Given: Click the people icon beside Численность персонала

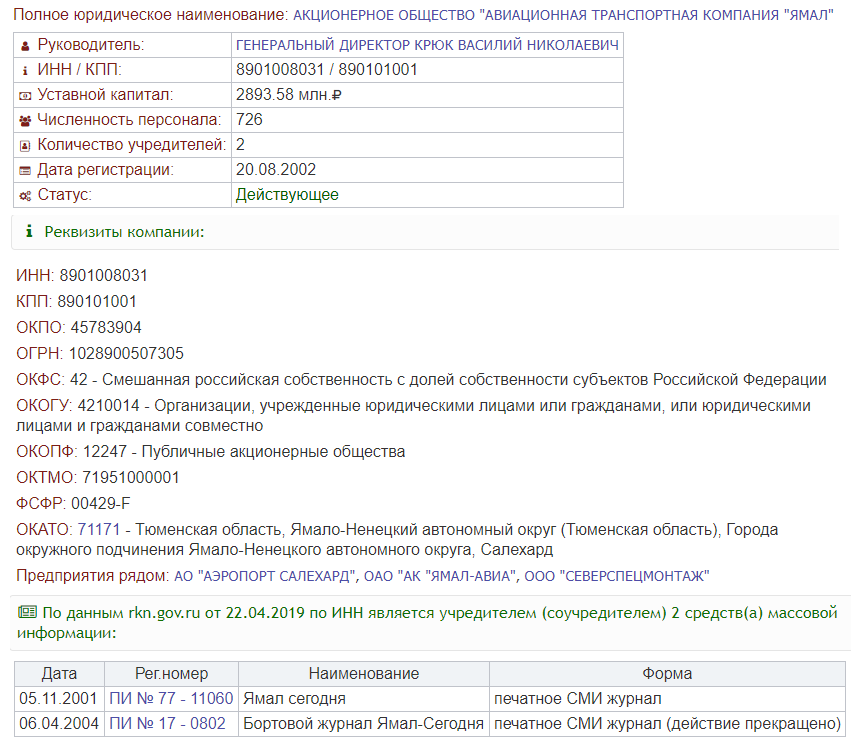Looking at the screenshot, I should 25,120.
